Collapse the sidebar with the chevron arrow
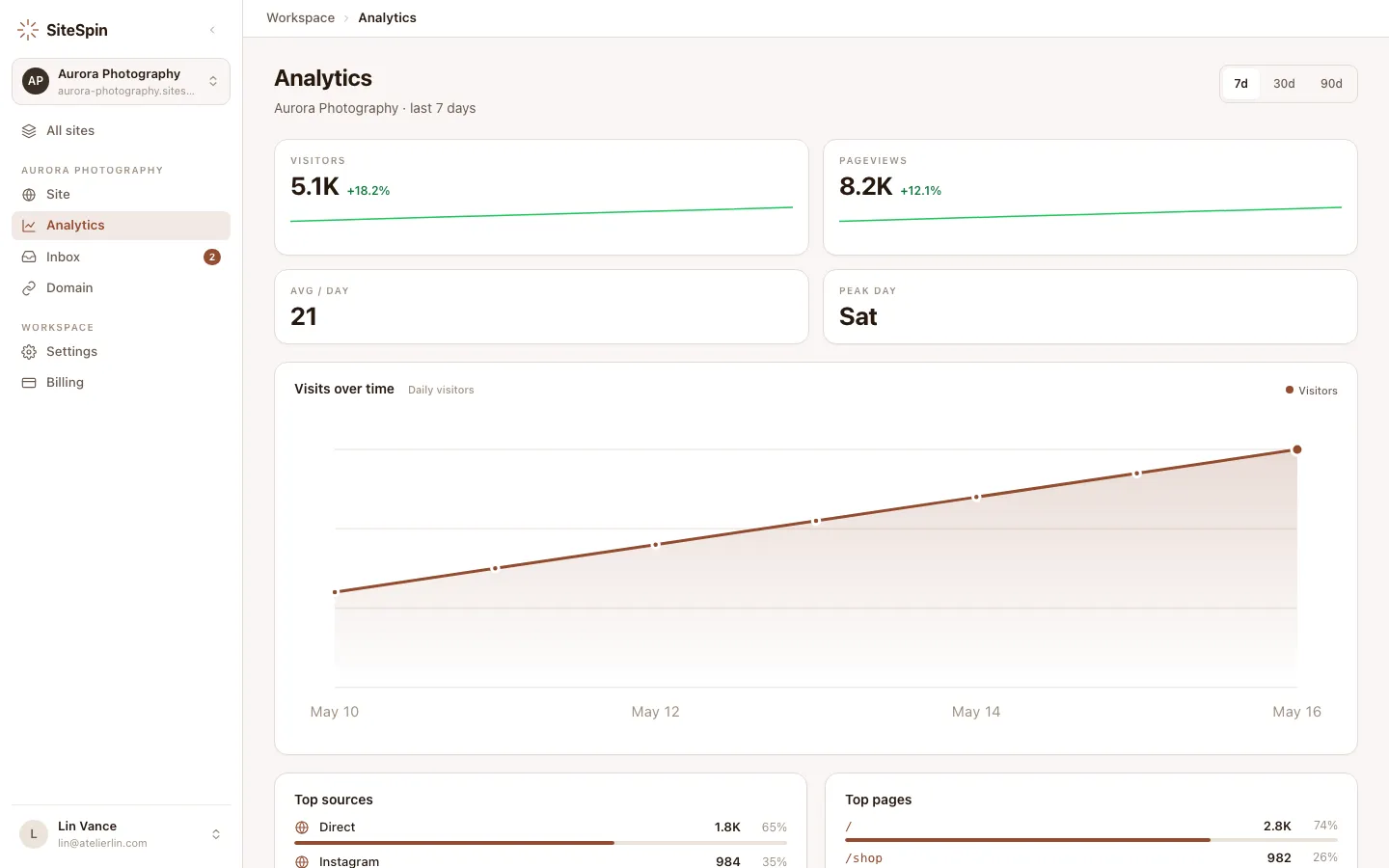 click(212, 30)
